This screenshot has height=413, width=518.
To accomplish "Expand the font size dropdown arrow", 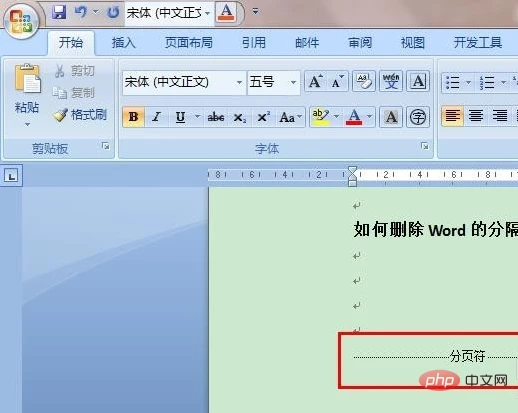I will tap(293, 82).
